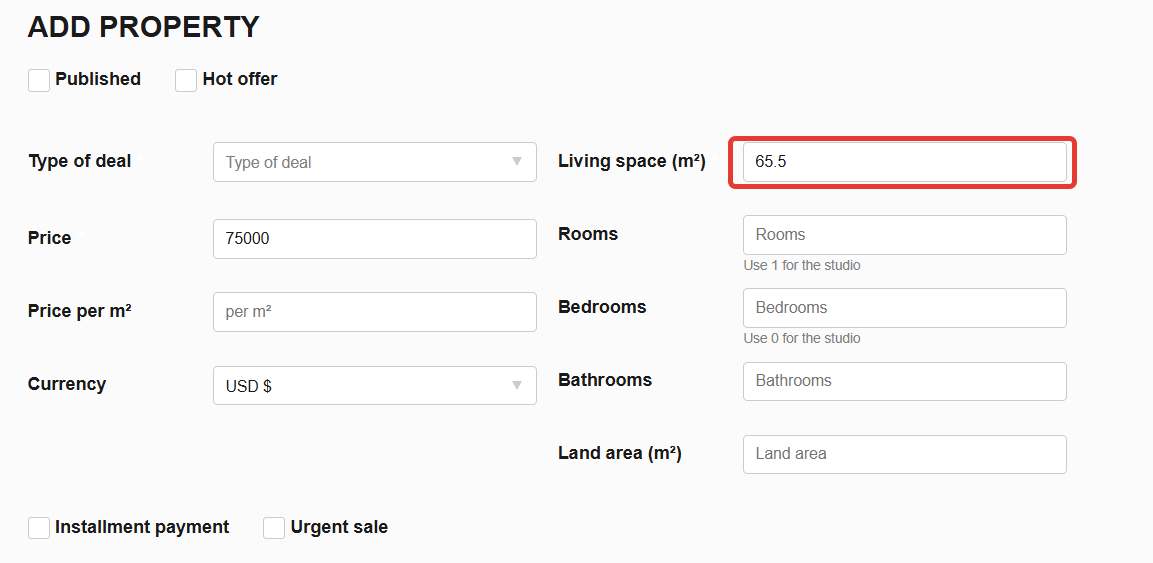Mark the listing as Urgent sale
Image resolution: width=1153 pixels, height=563 pixels.
point(274,528)
